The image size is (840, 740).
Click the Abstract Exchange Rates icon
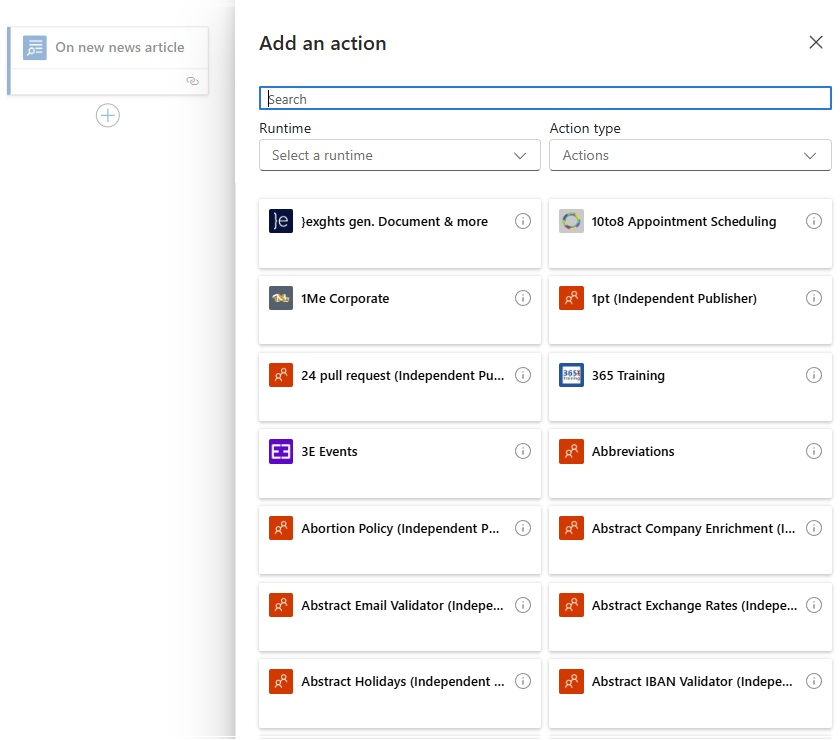[571, 605]
